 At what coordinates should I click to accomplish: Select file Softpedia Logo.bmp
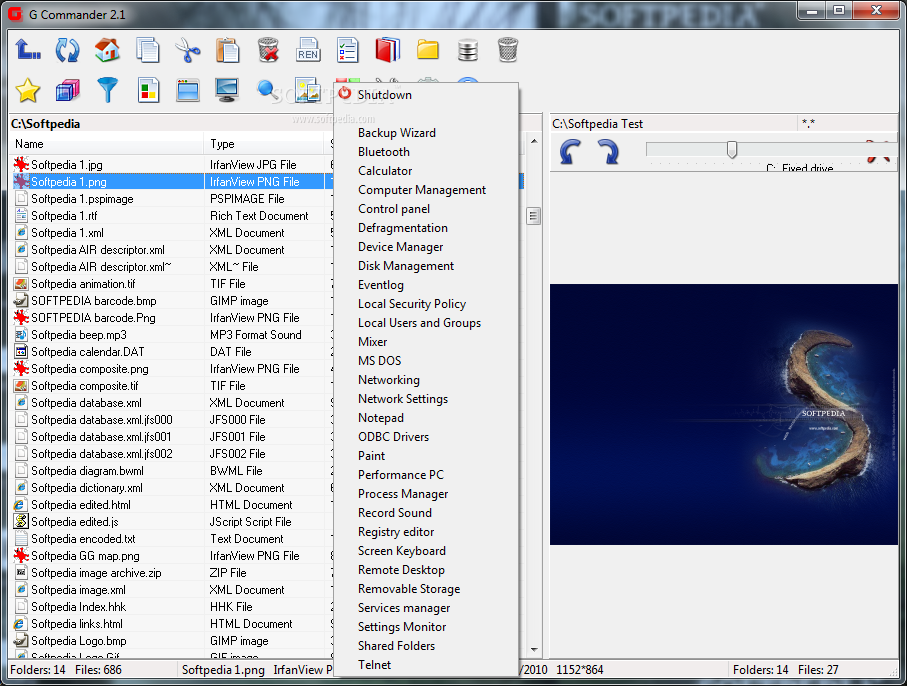79,641
